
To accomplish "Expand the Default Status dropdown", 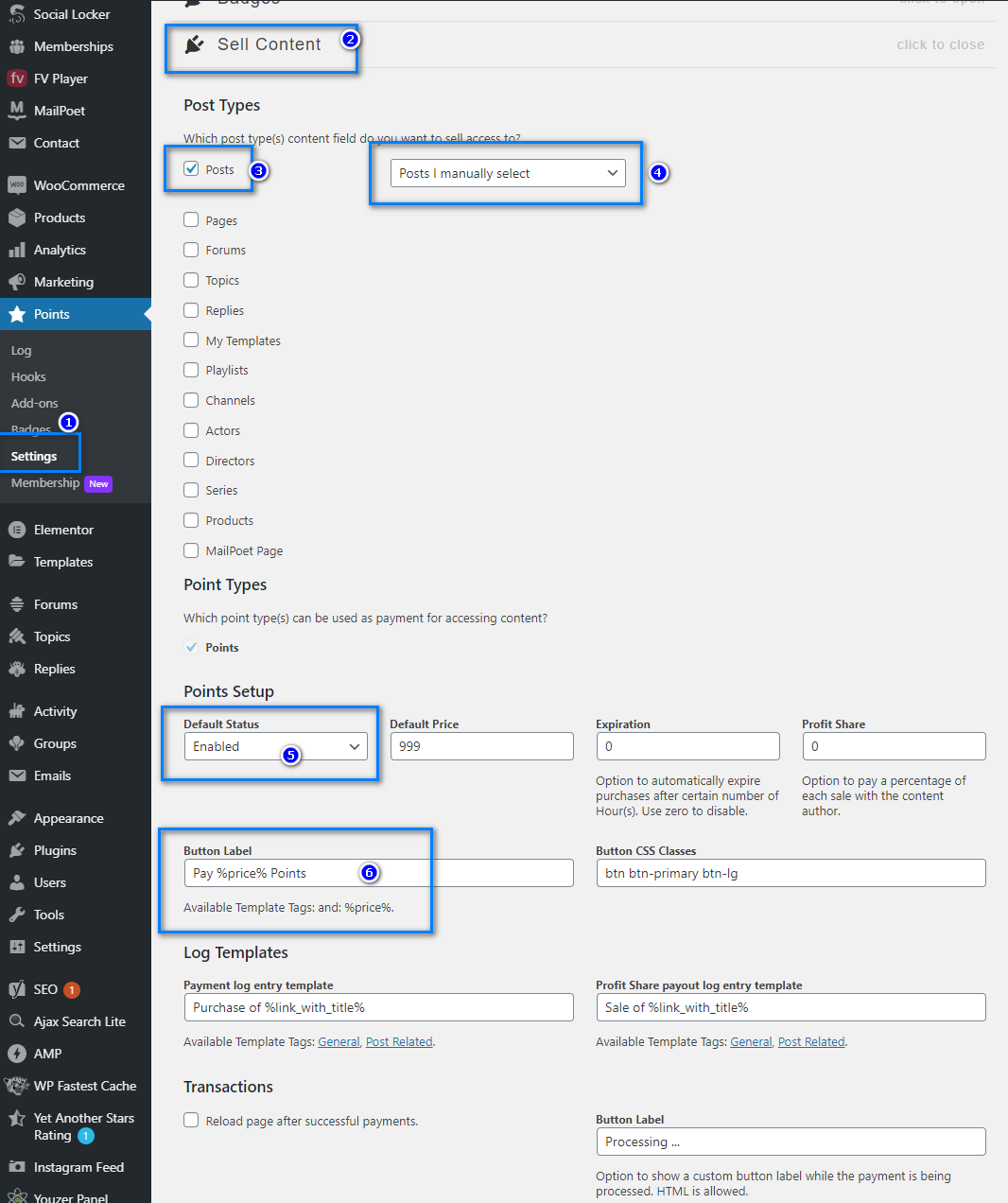I will coord(275,746).
